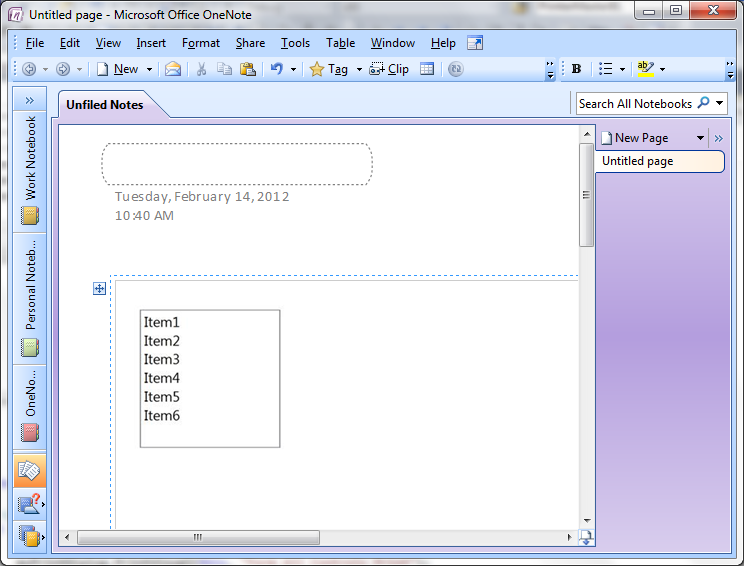Click the horizontal scrollbar left arrow
Image resolution: width=744 pixels, height=566 pixels.
[67, 538]
